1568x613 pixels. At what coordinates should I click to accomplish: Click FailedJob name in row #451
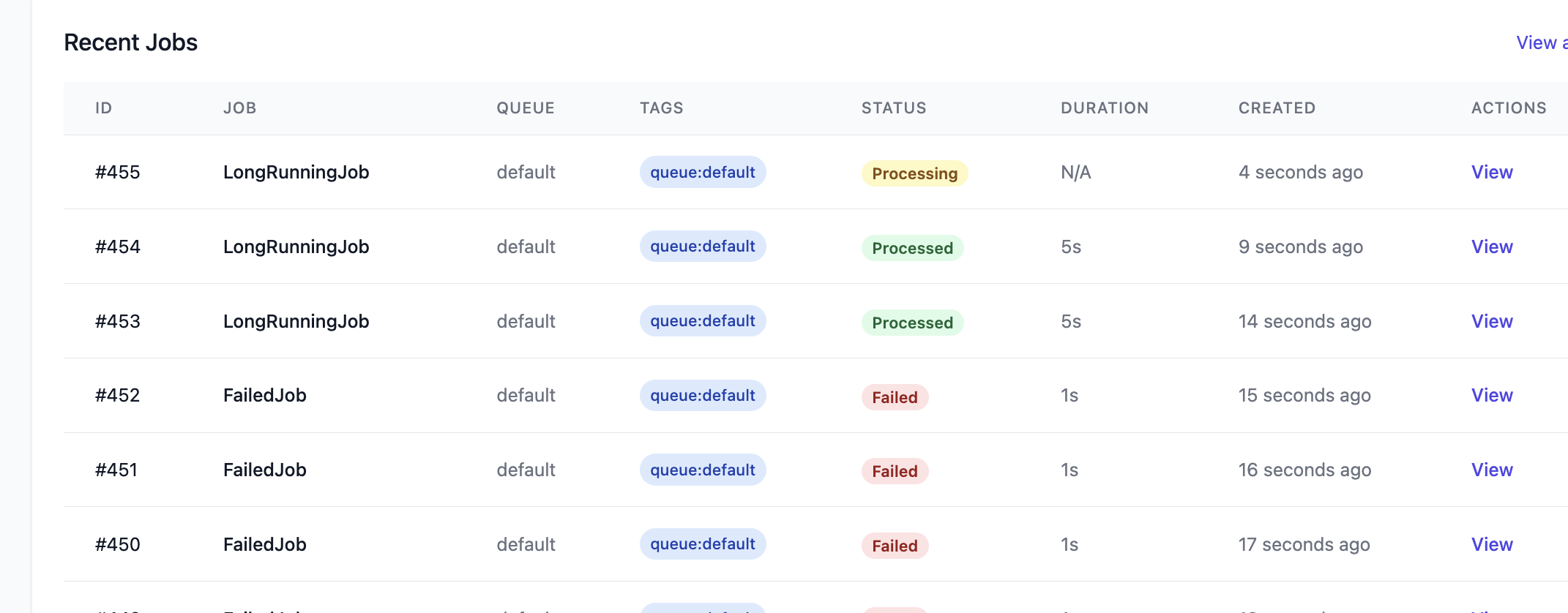pos(264,470)
